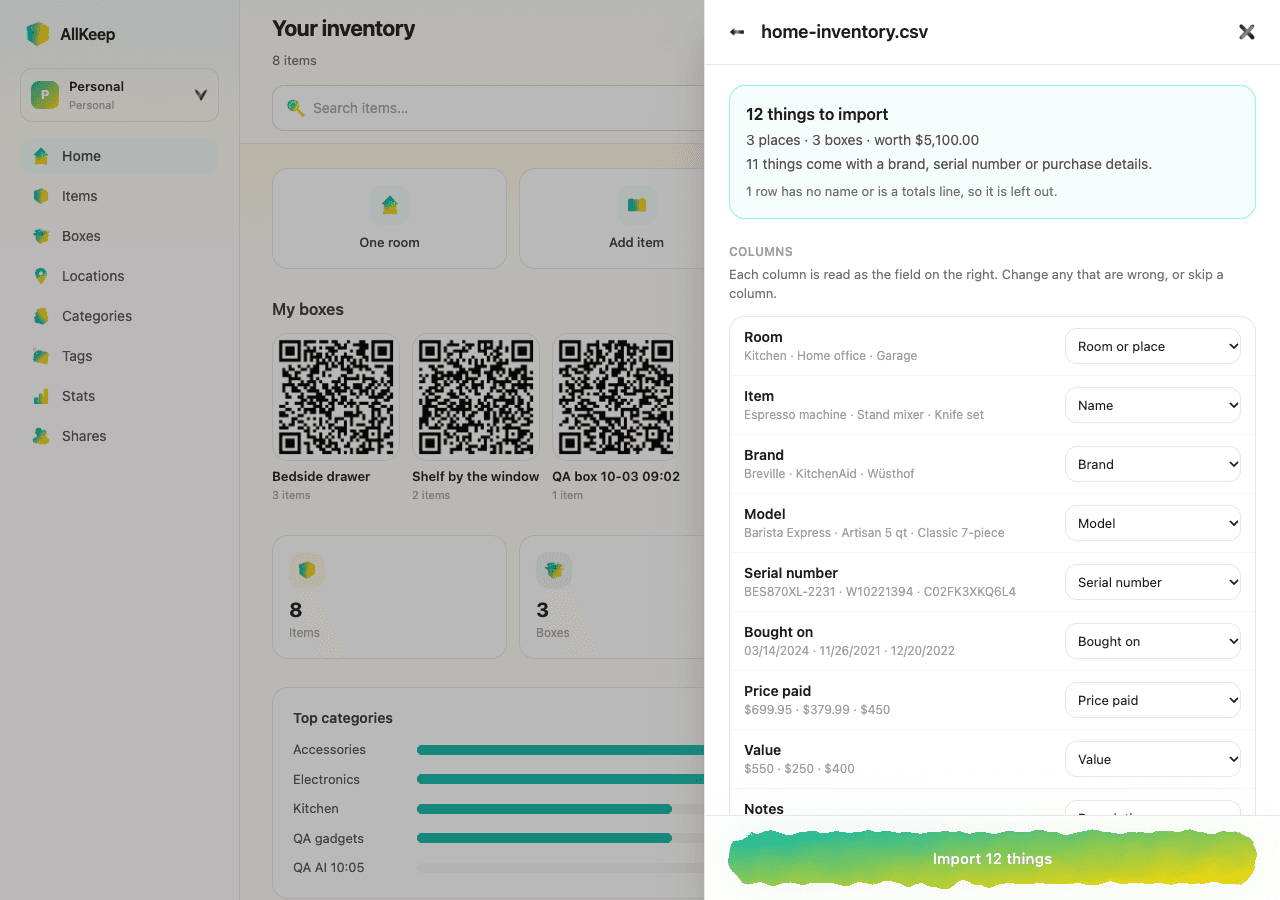
Task: Click the Boxes count icon
Action: [554, 570]
